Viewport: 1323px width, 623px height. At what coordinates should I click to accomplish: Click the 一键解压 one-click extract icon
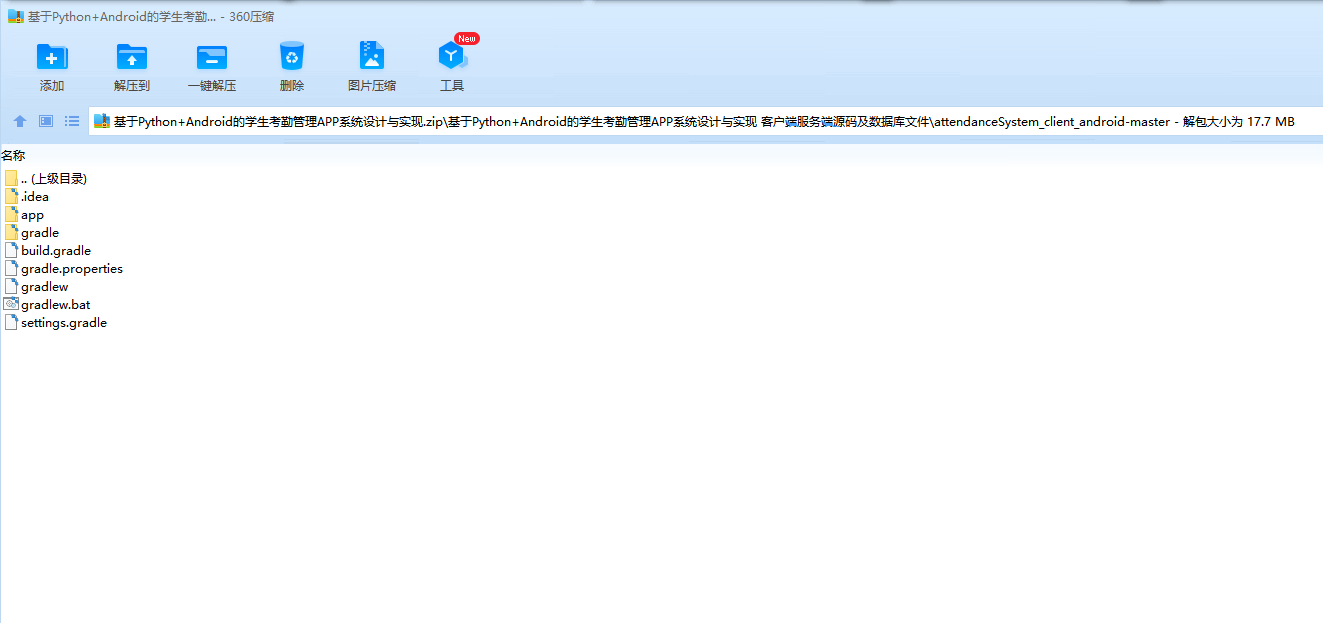tap(212, 57)
